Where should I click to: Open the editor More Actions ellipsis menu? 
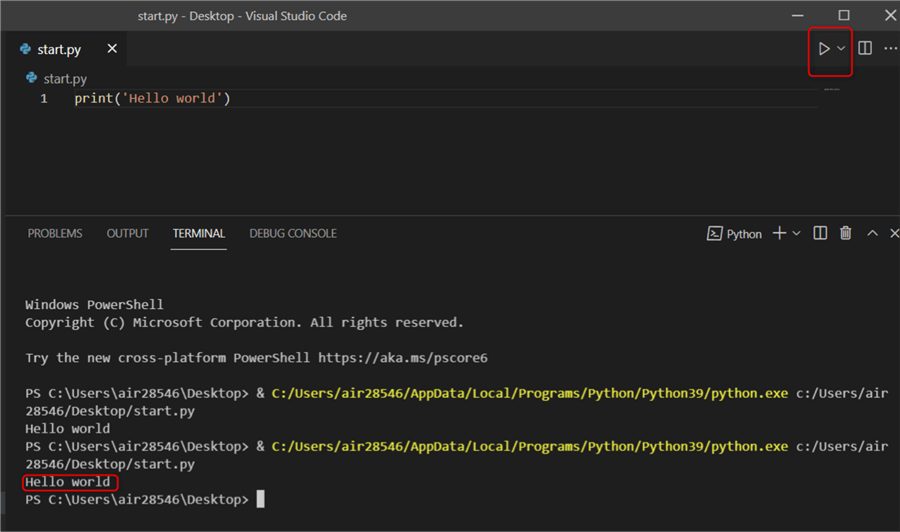[890, 48]
